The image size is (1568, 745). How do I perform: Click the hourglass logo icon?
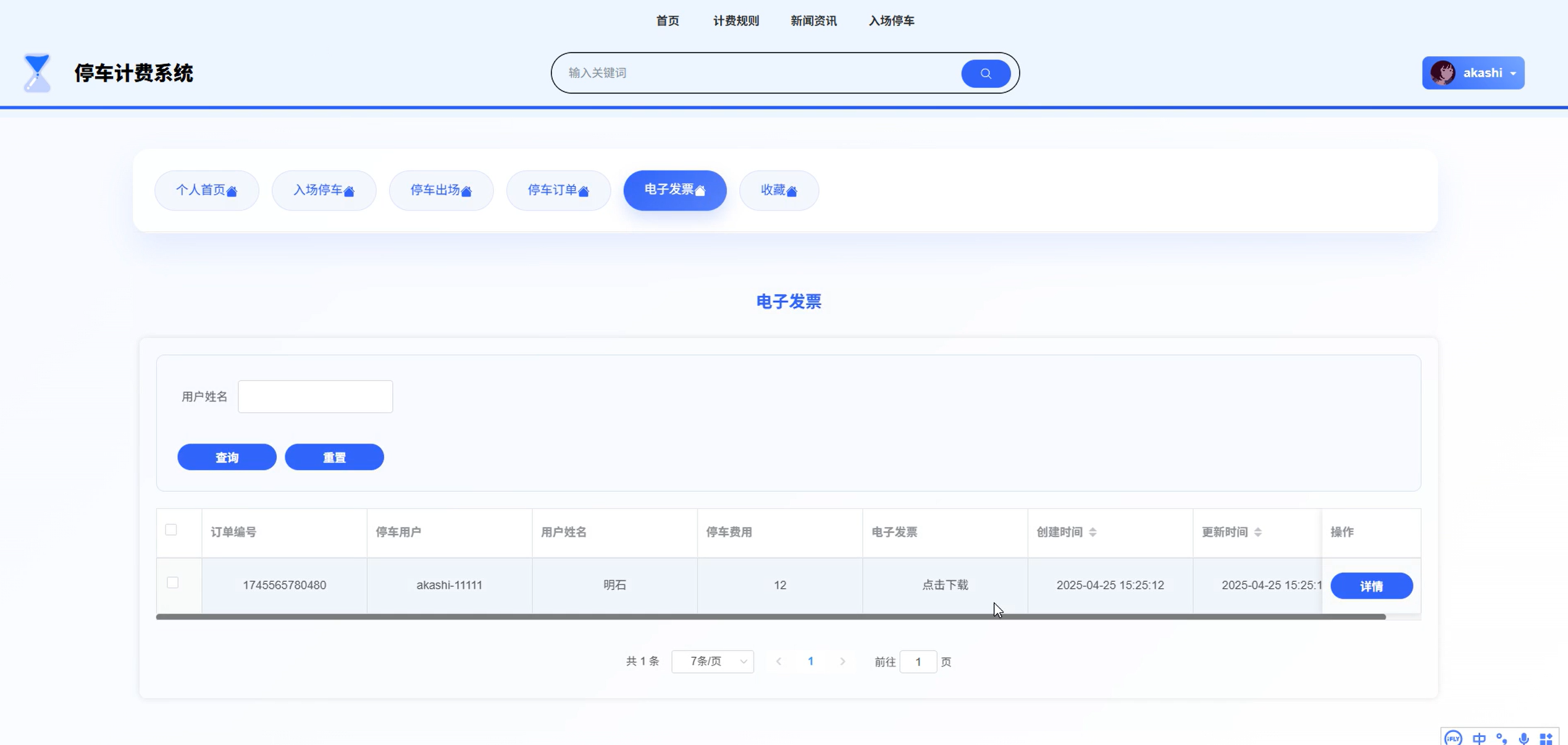37,73
